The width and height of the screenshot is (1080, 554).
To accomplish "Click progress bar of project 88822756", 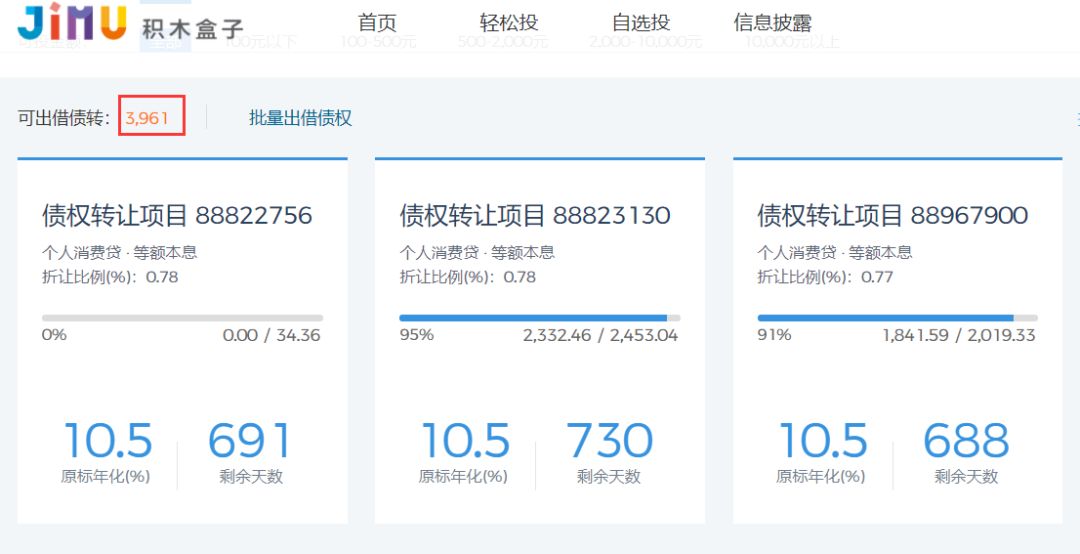I will pyautogui.click(x=183, y=318).
